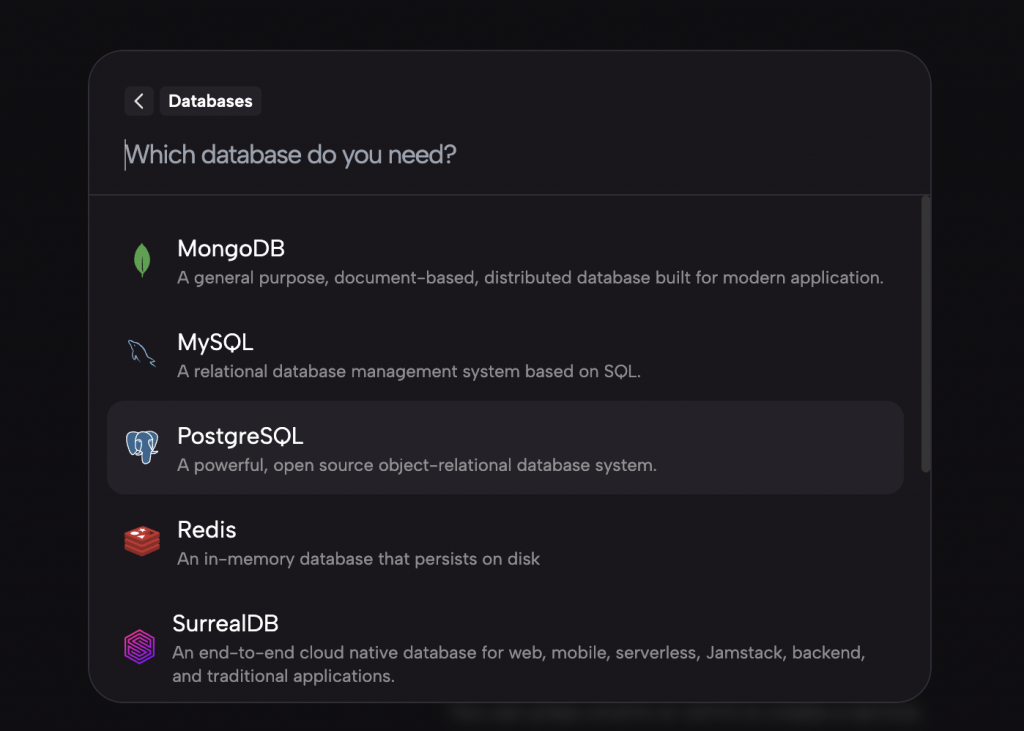1024x731 pixels.
Task: Click the MongoDB green leaf icon
Action: pos(142,260)
